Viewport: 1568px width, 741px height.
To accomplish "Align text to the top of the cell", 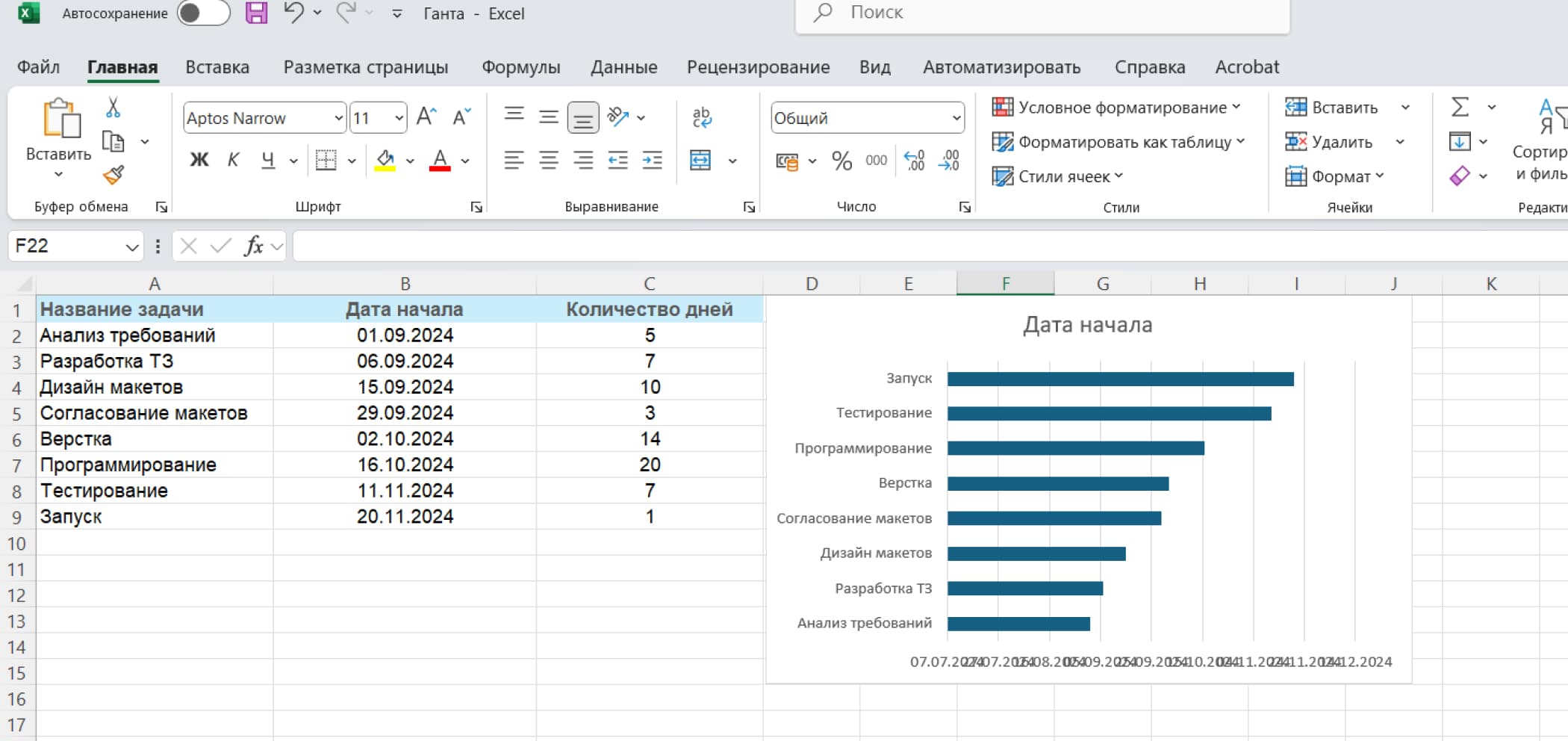I will [514, 117].
